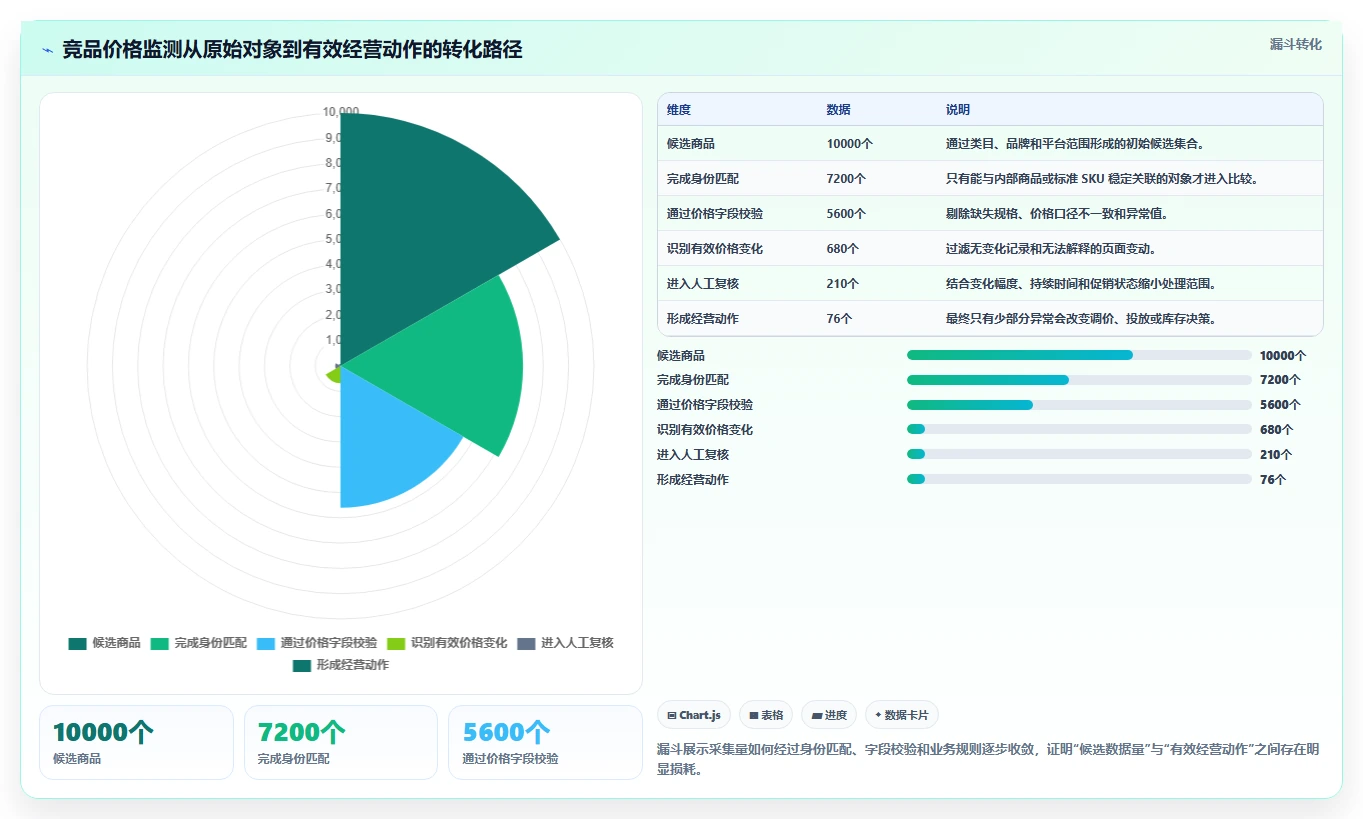Click the 进入人工复核 progress bar

pyautogui.click(x=1079, y=455)
